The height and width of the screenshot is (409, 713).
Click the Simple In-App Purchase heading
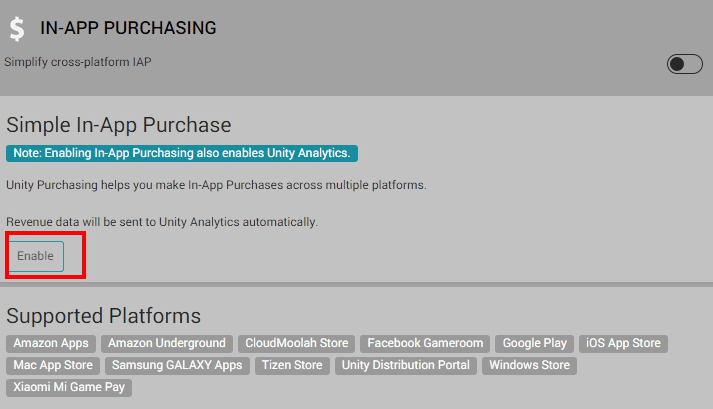[119, 125]
